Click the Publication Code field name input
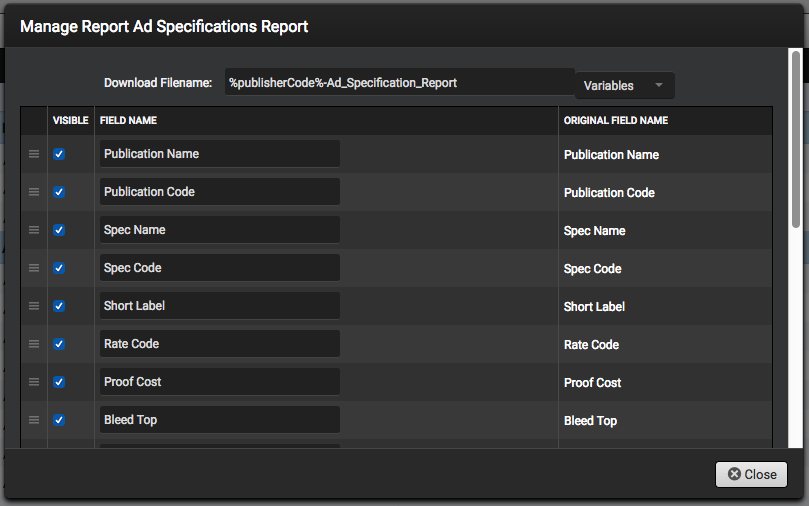This screenshot has height=506, width=809. click(x=220, y=191)
